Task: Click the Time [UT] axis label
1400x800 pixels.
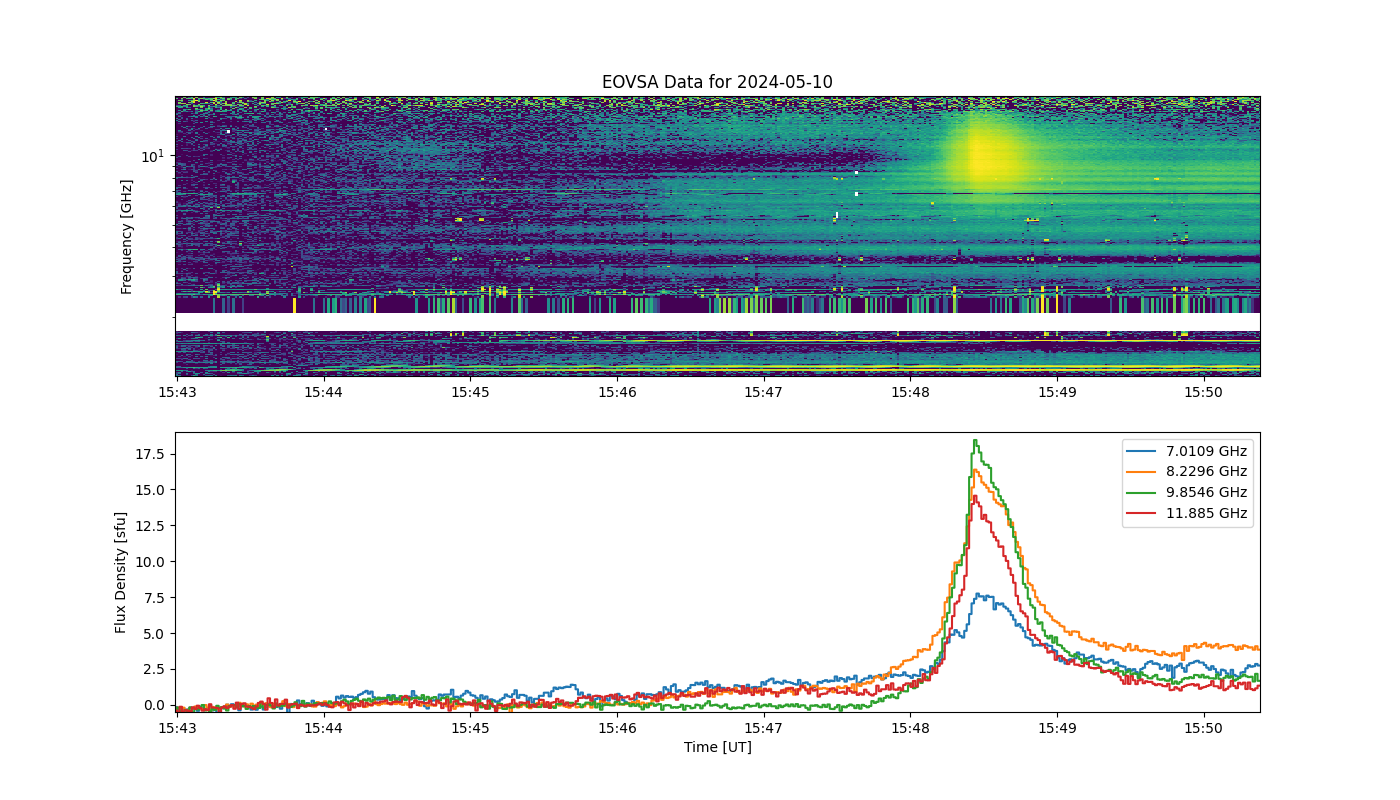Action: 717,747
